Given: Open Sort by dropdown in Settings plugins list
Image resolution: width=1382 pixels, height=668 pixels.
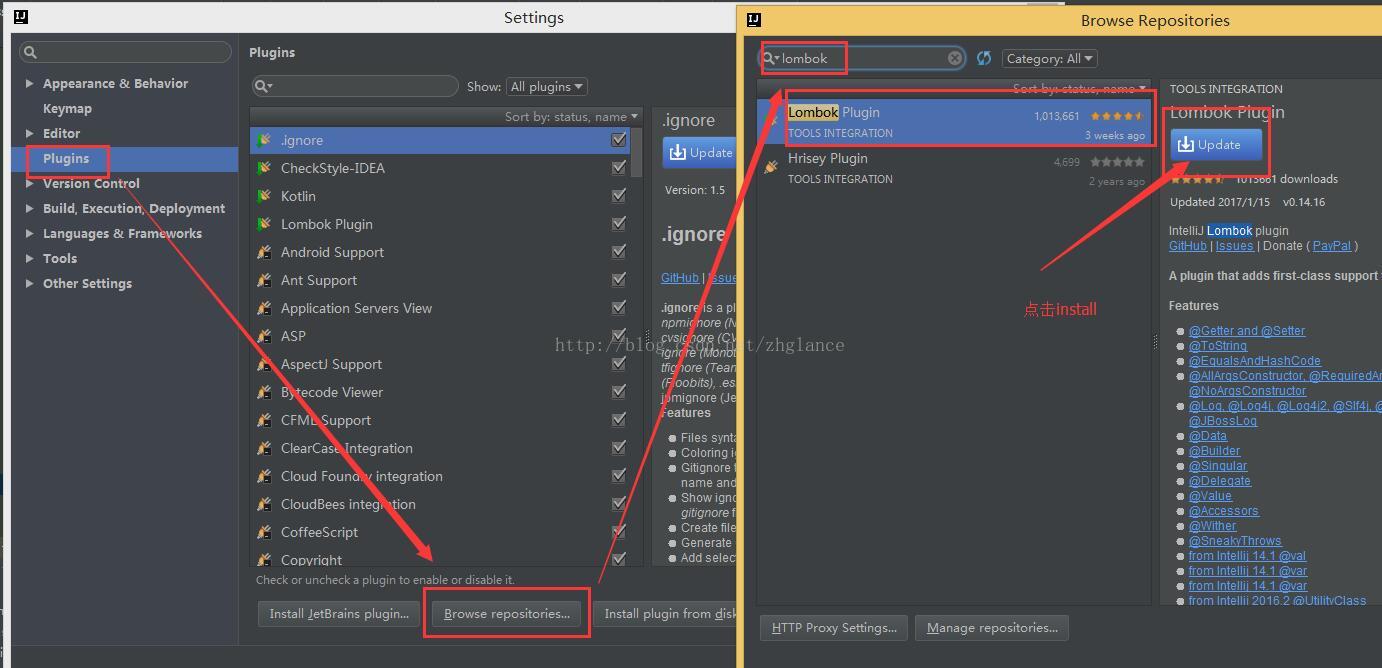Looking at the screenshot, I should pos(571,117).
